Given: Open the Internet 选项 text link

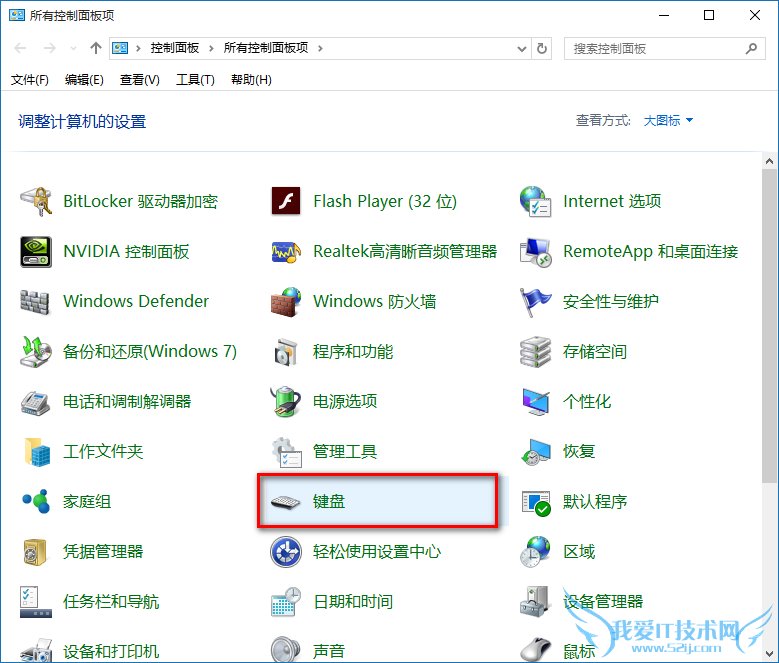Looking at the screenshot, I should (x=612, y=201).
